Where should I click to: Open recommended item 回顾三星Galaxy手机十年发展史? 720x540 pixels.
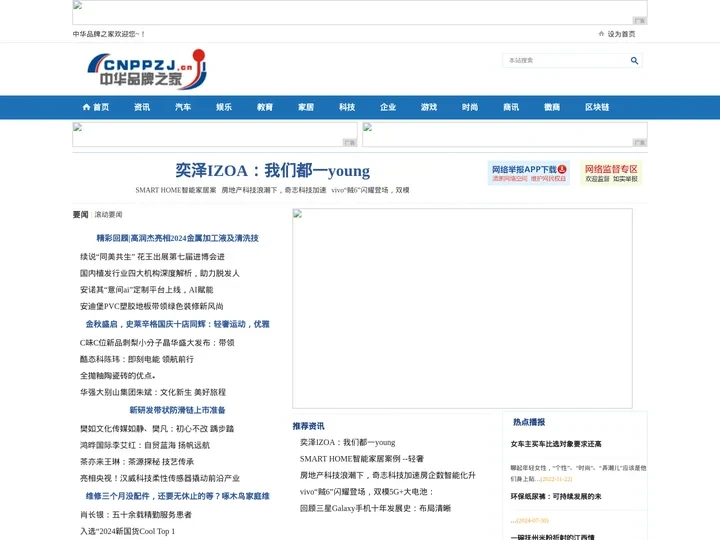click(375, 508)
